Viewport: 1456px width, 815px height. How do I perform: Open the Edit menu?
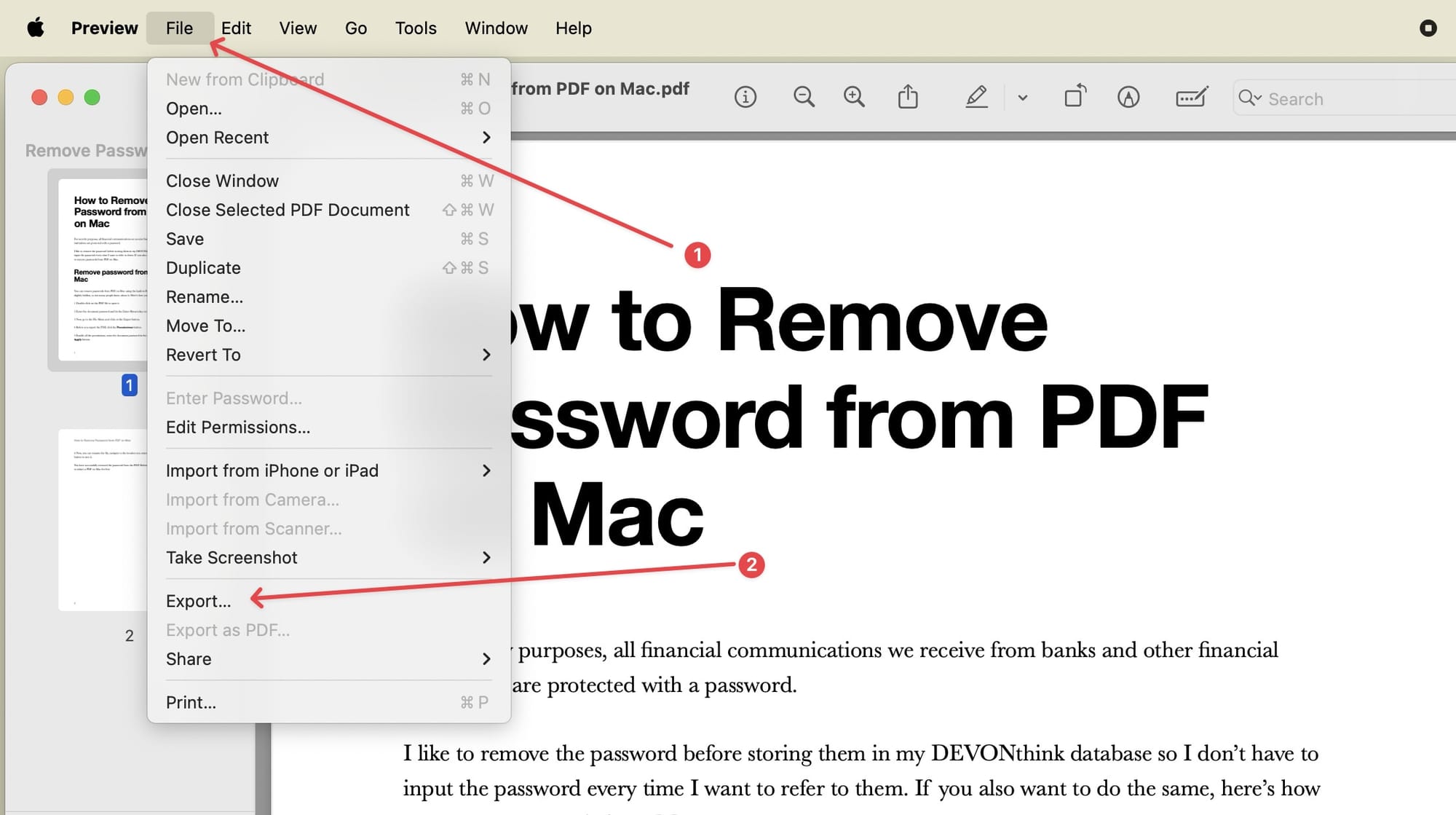pos(236,28)
